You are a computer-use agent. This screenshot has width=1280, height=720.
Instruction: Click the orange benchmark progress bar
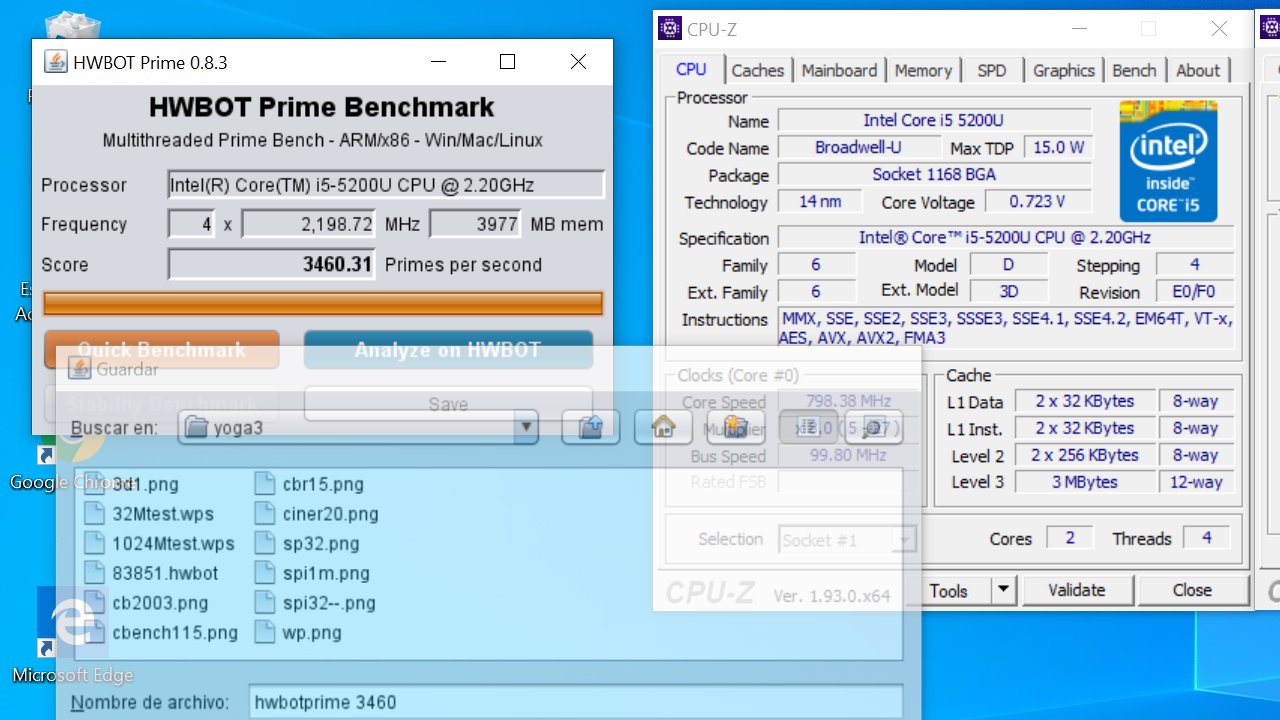tap(323, 303)
